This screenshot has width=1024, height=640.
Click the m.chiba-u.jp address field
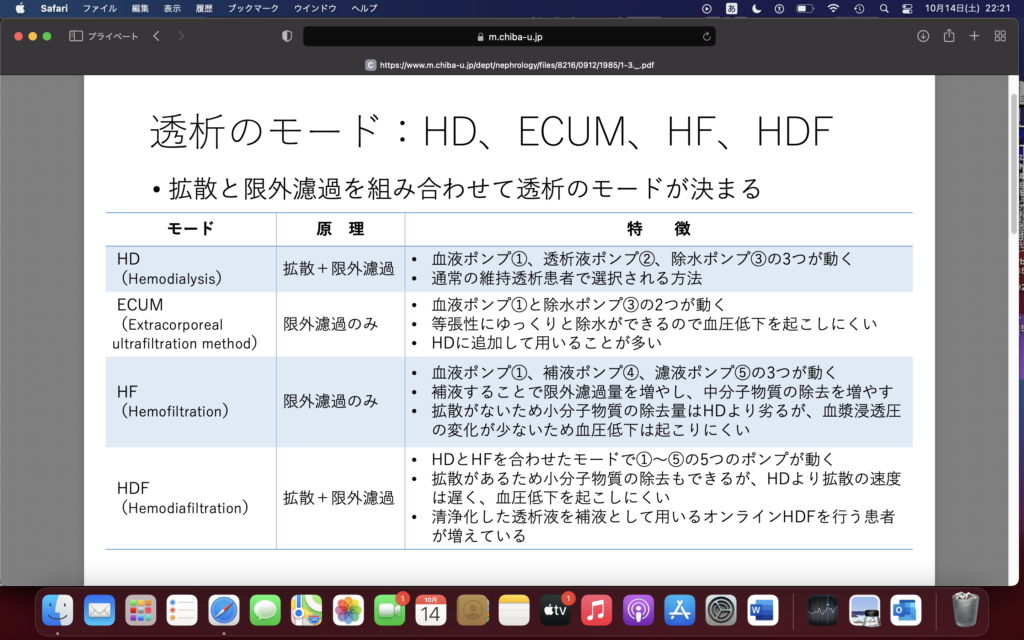tap(510, 36)
